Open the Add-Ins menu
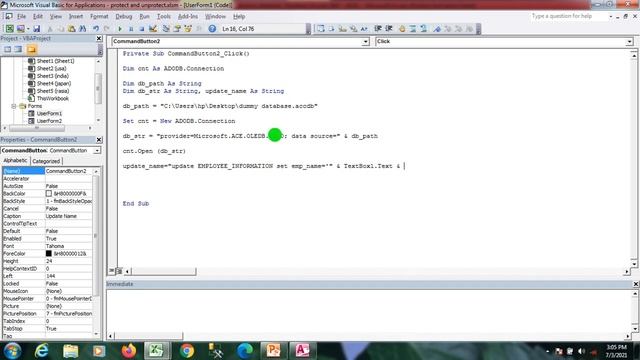 pyautogui.click(x=188, y=16)
